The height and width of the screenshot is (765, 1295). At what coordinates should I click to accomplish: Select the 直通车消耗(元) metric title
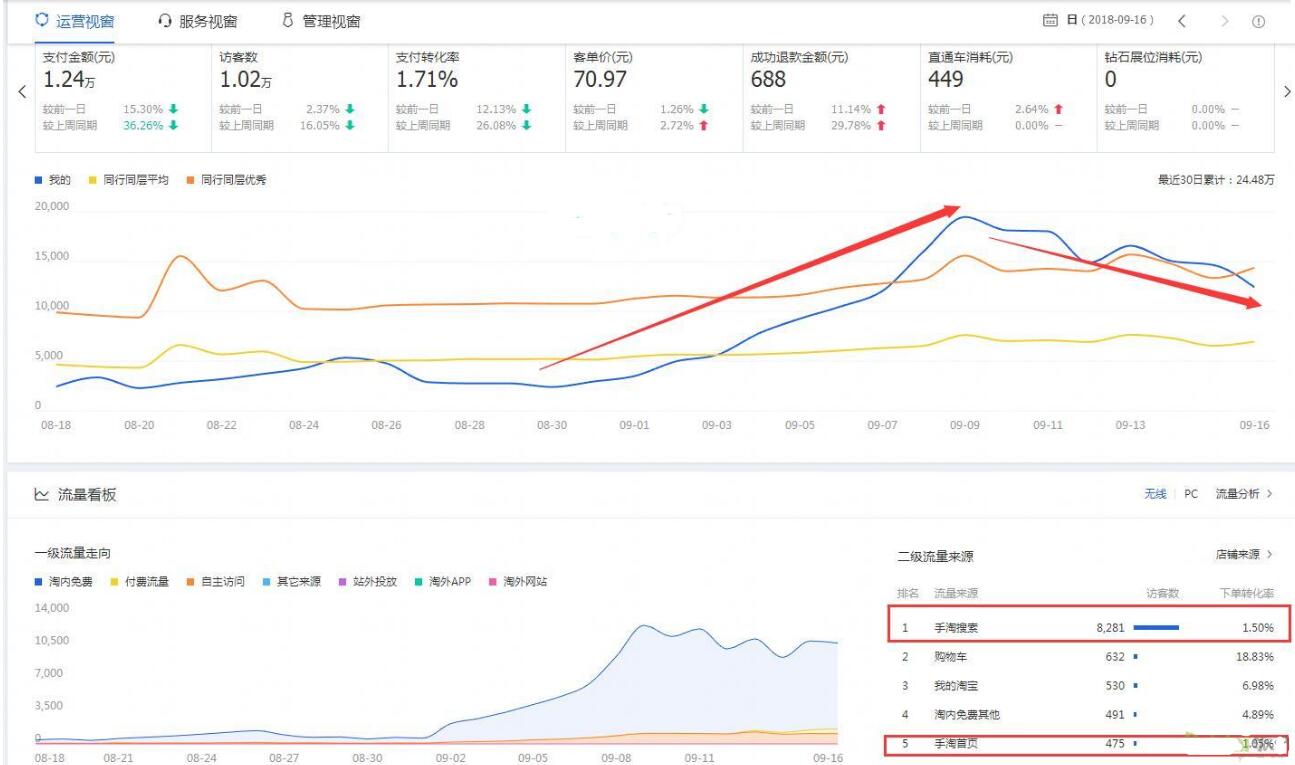[970, 58]
